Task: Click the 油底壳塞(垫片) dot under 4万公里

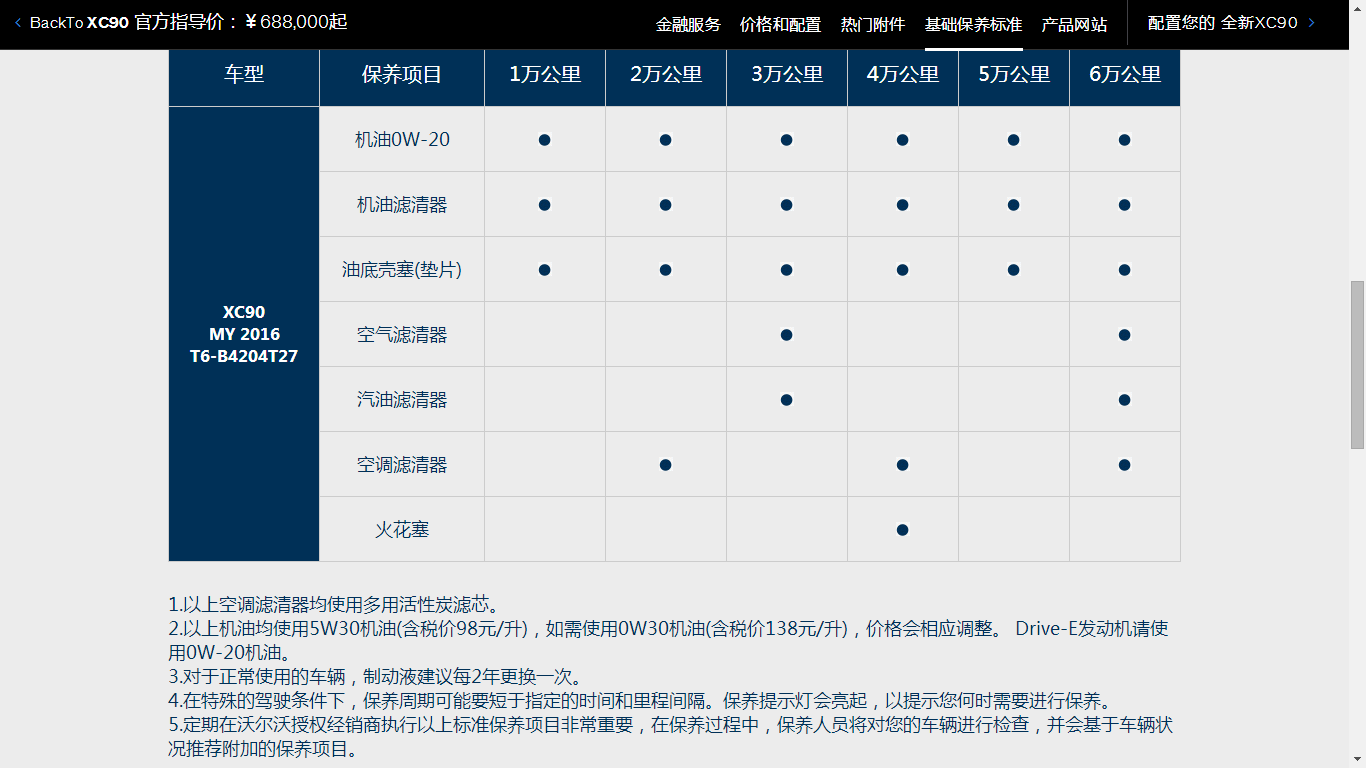Action: point(902,270)
